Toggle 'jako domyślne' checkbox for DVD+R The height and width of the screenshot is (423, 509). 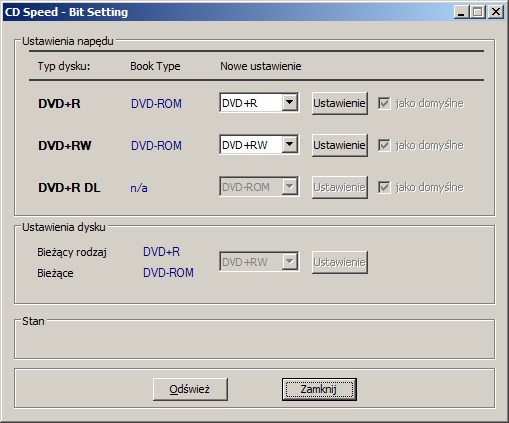[384, 103]
